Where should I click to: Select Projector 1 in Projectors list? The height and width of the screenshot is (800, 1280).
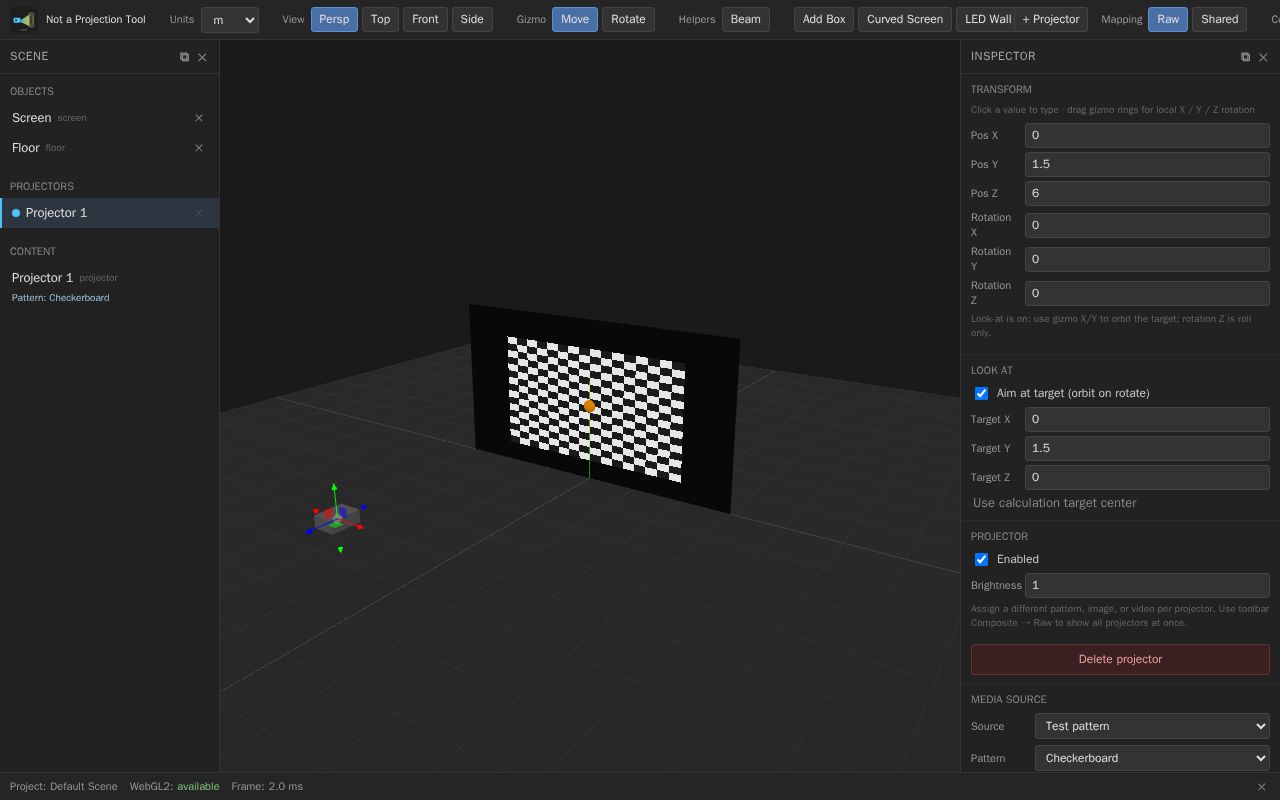tap(110, 213)
